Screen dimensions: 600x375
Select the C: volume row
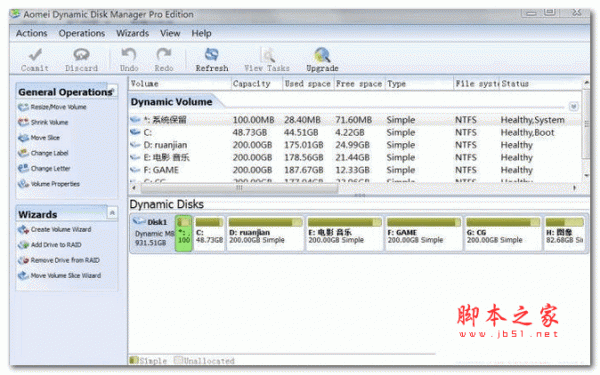point(354,132)
